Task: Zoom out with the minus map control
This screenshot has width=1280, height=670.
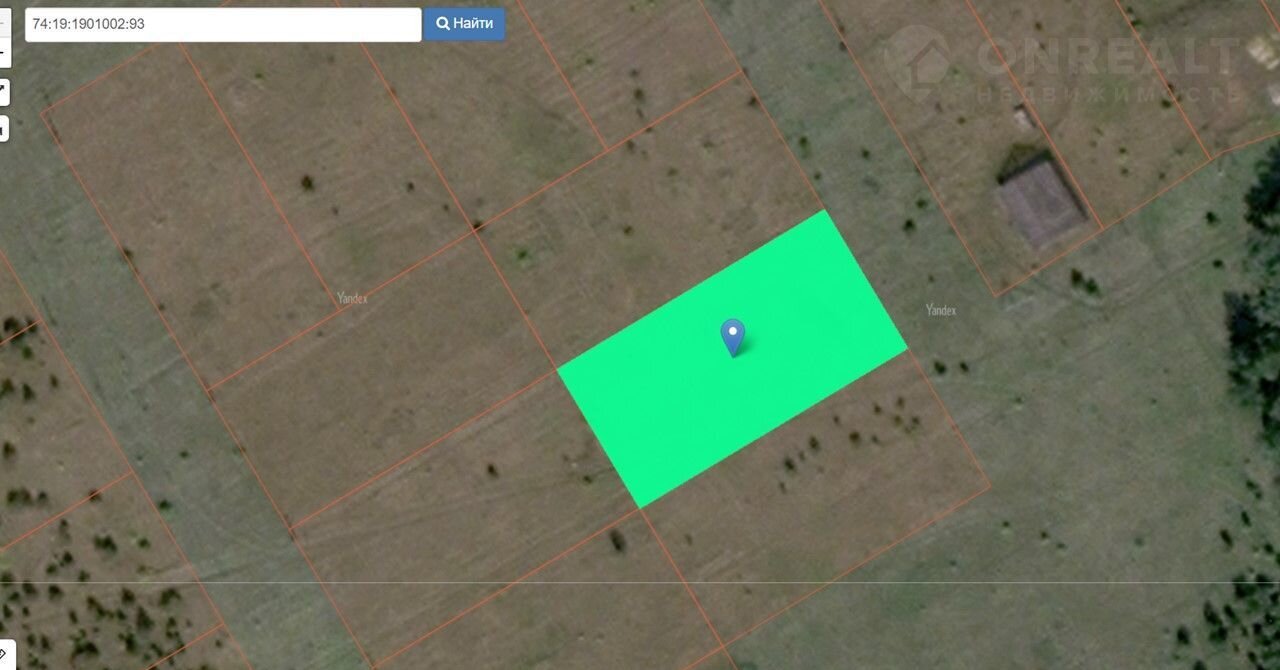Action: point(3,52)
